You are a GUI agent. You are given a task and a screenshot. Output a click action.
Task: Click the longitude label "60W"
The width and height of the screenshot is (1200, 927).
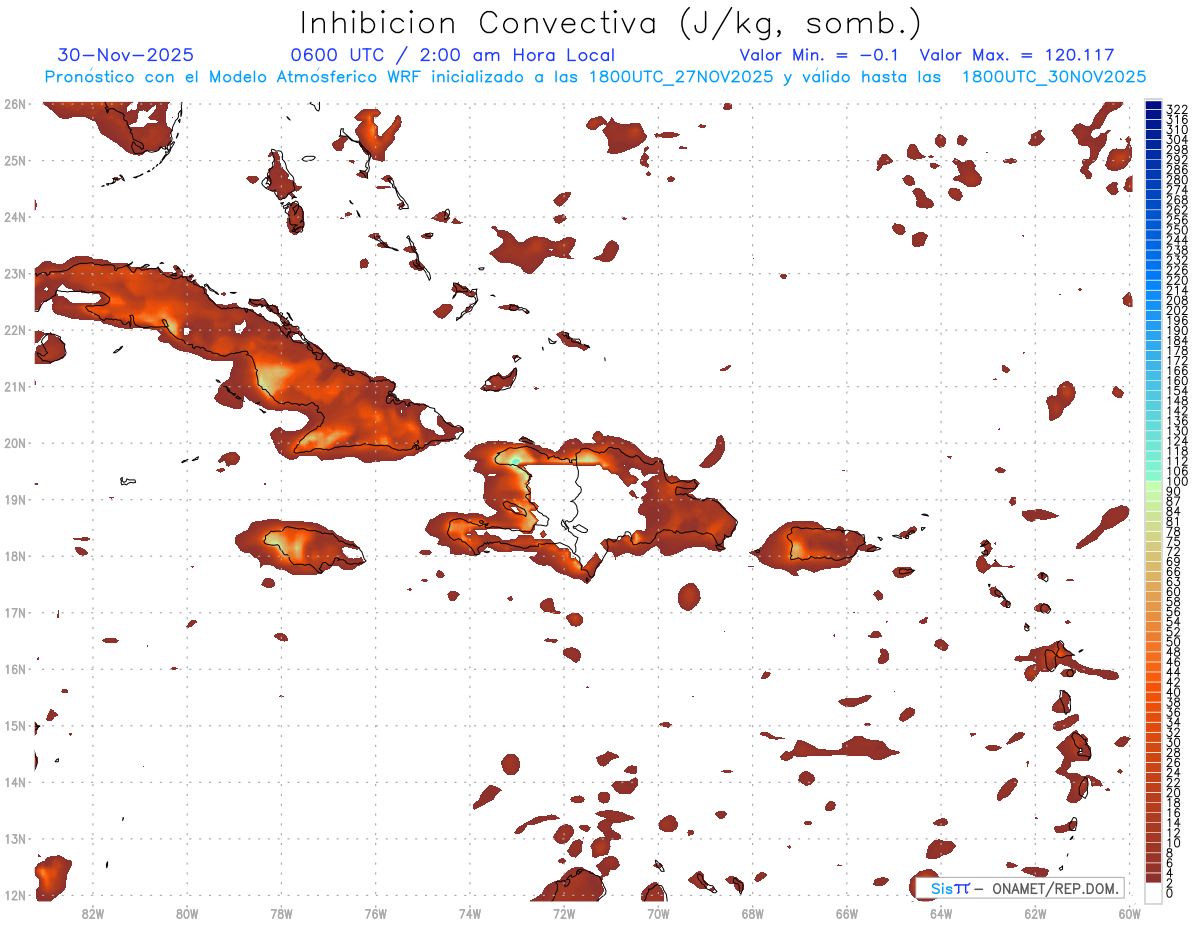coord(1129,913)
